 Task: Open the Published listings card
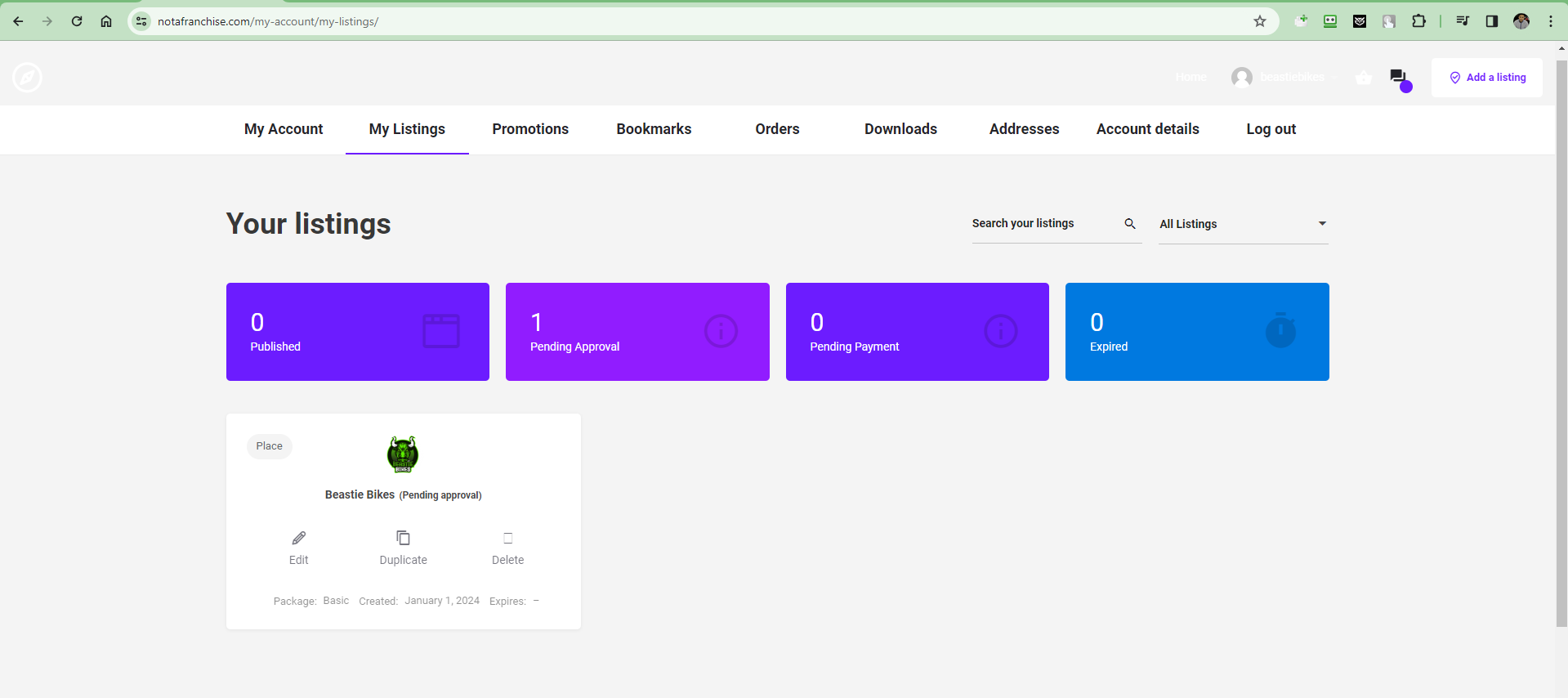[358, 332]
